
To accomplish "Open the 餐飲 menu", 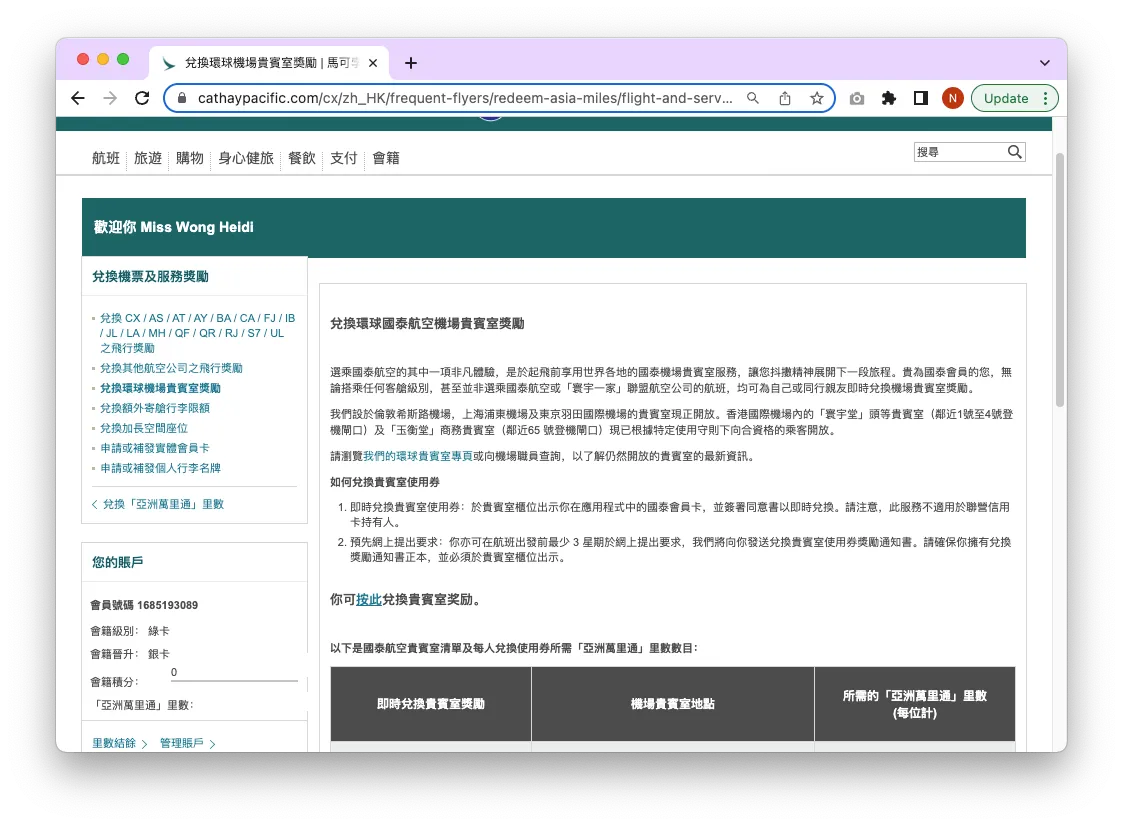I will (302, 158).
